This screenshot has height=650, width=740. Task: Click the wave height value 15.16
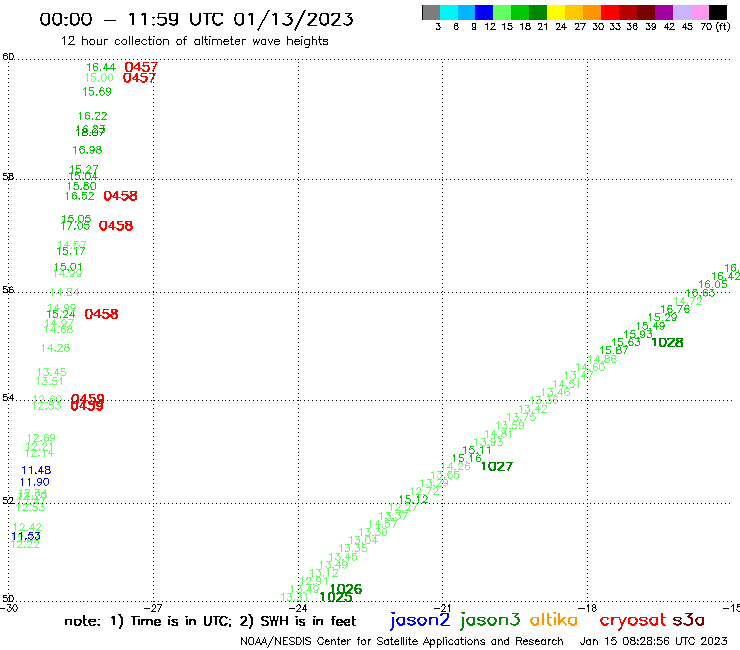tap(466, 458)
